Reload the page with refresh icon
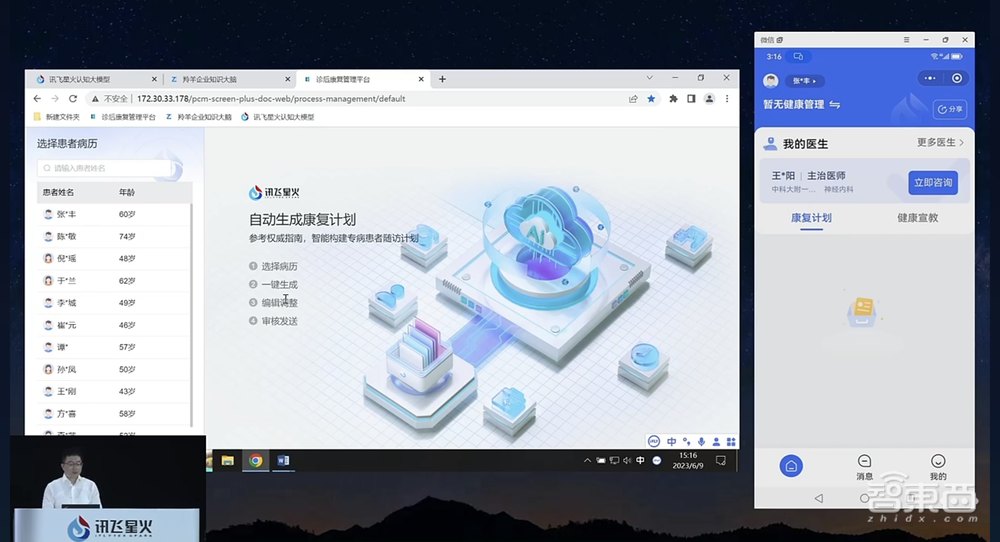Image resolution: width=1000 pixels, height=542 pixels. tap(73, 99)
